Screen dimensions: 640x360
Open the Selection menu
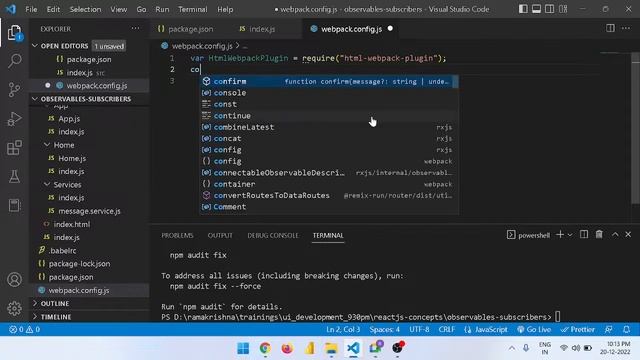85,9
